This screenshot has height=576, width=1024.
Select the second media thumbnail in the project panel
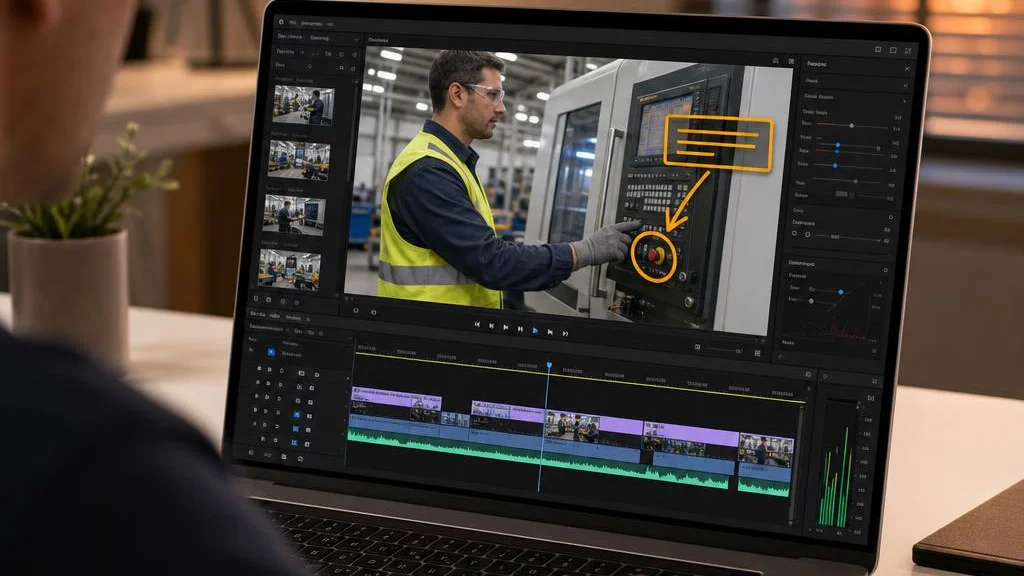(299, 160)
